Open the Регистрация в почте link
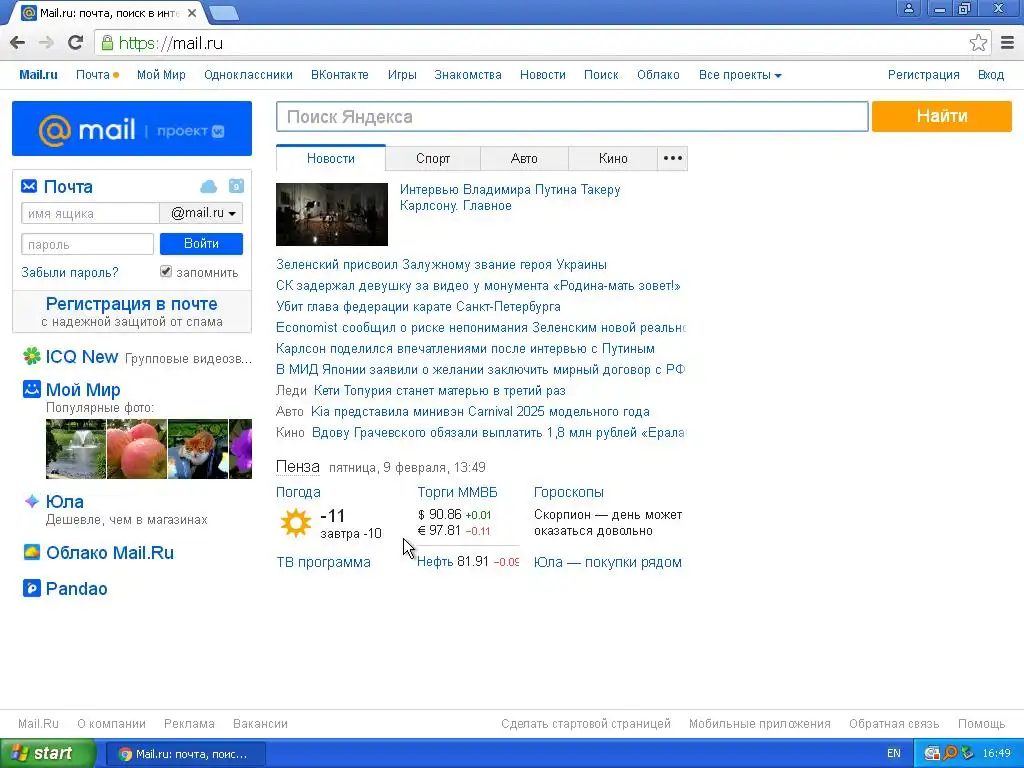This screenshot has width=1024, height=768. pyautogui.click(x=131, y=304)
